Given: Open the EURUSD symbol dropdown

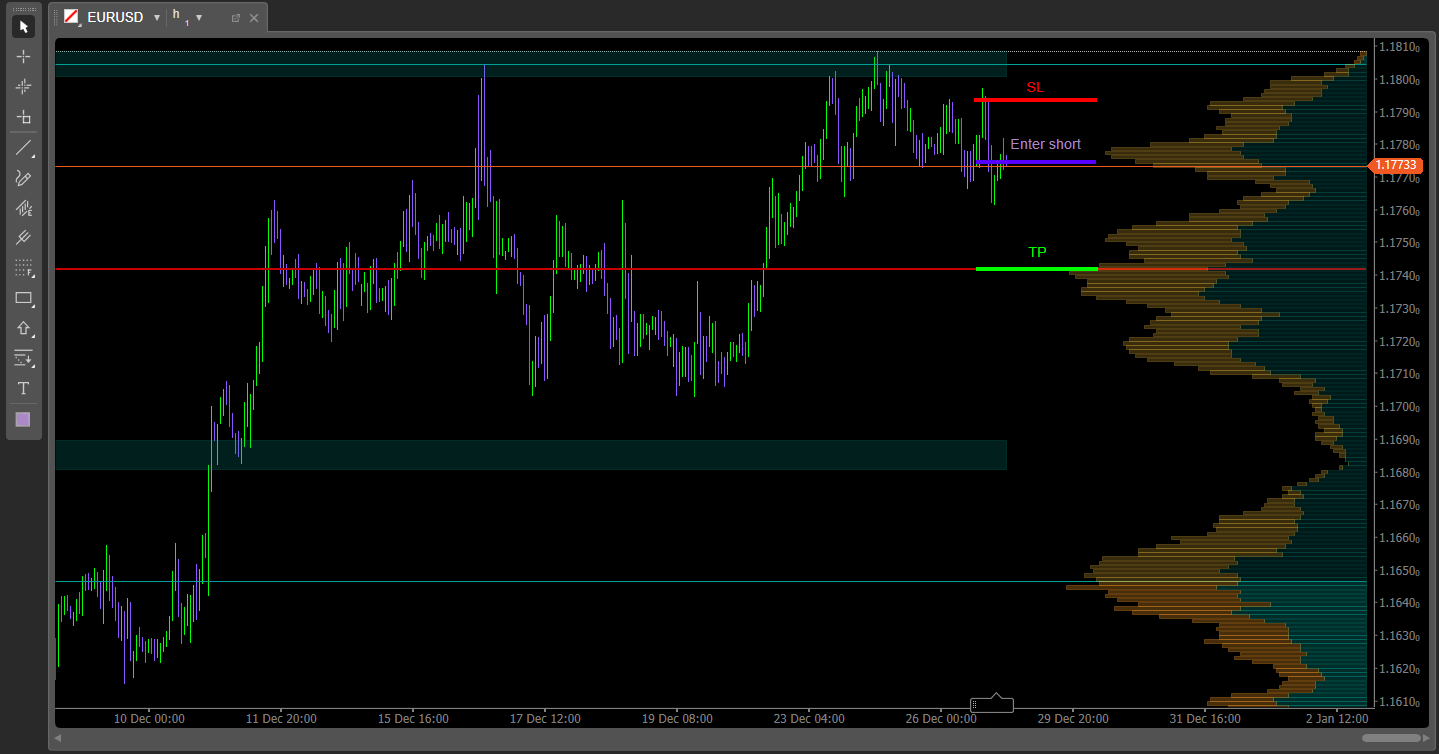Looking at the screenshot, I should click(x=157, y=18).
